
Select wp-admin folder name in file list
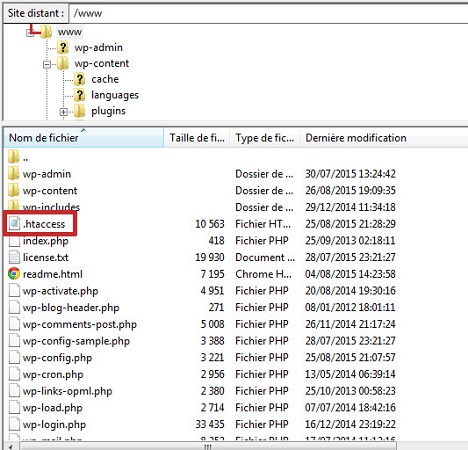47,174
